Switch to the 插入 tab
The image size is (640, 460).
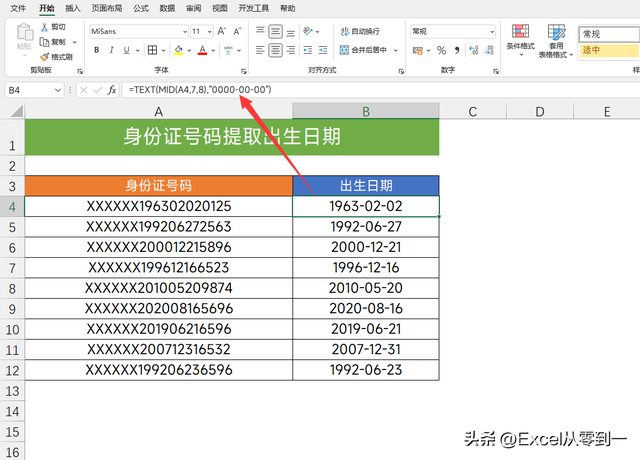pyautogui.click(x=73, y=8)
